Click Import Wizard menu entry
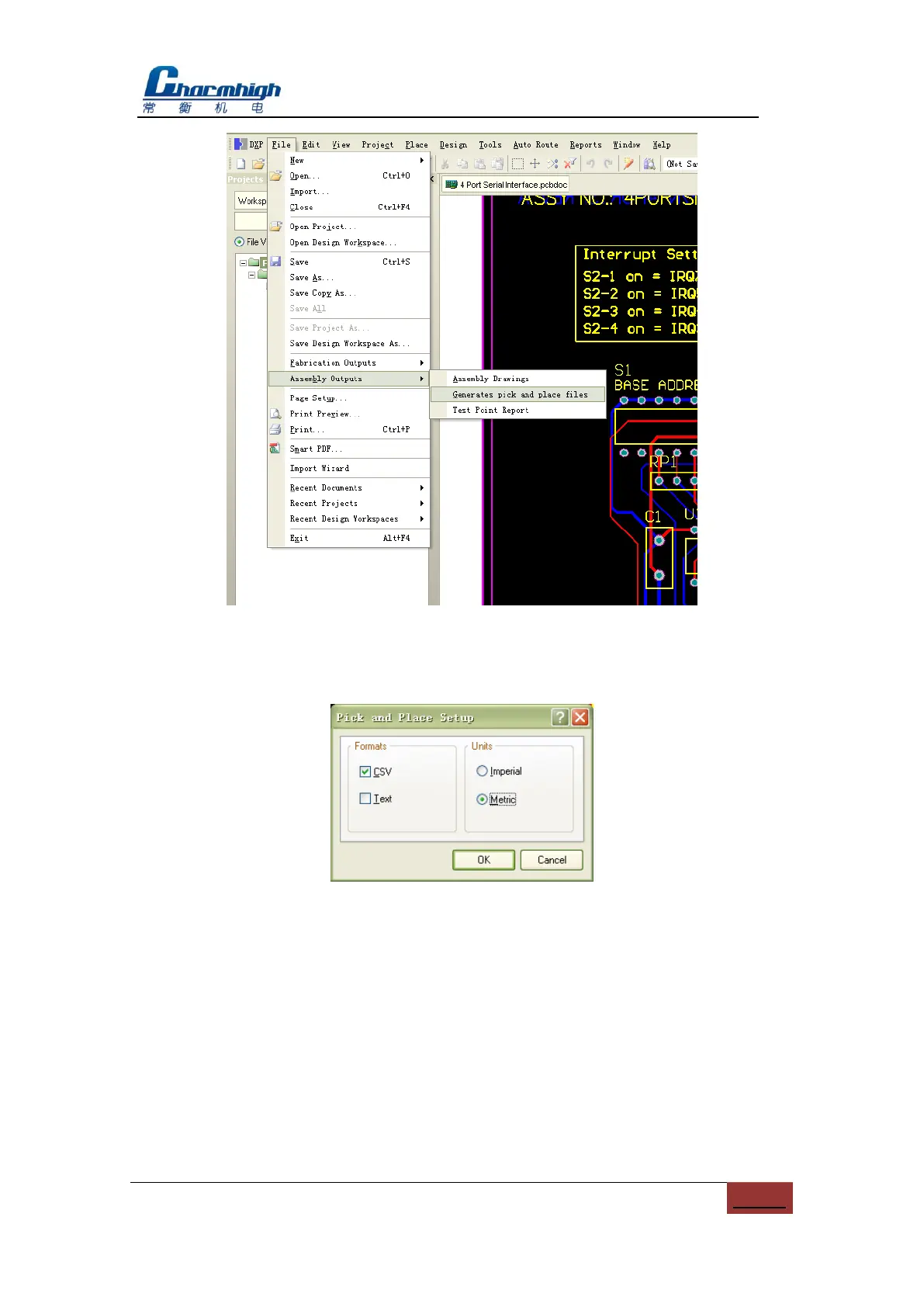 pyautogui.click(x=348, y=469)
